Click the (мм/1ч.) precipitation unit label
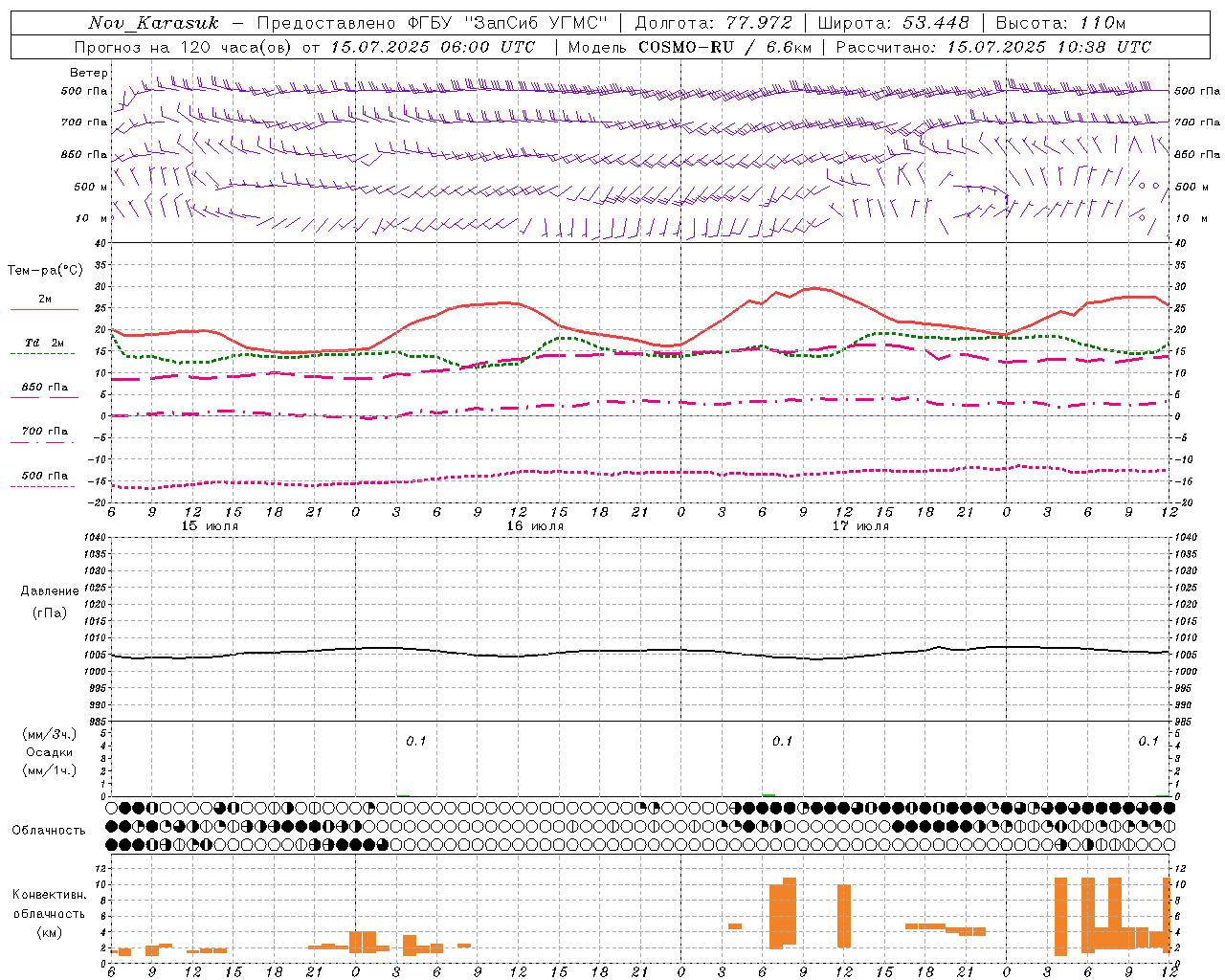The height and width of the screenshot is (980, 1225). [50, 770]
